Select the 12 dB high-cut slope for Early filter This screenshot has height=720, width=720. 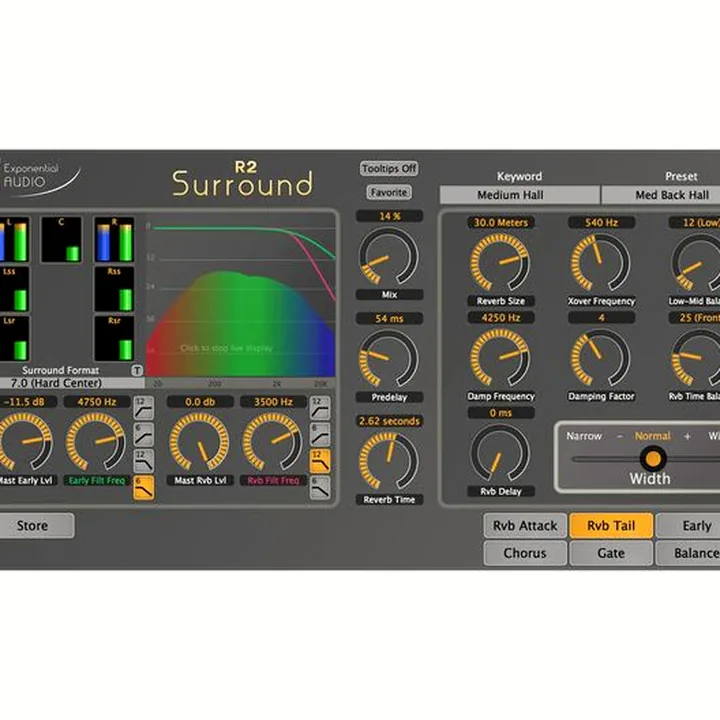(x=144, y=461)
